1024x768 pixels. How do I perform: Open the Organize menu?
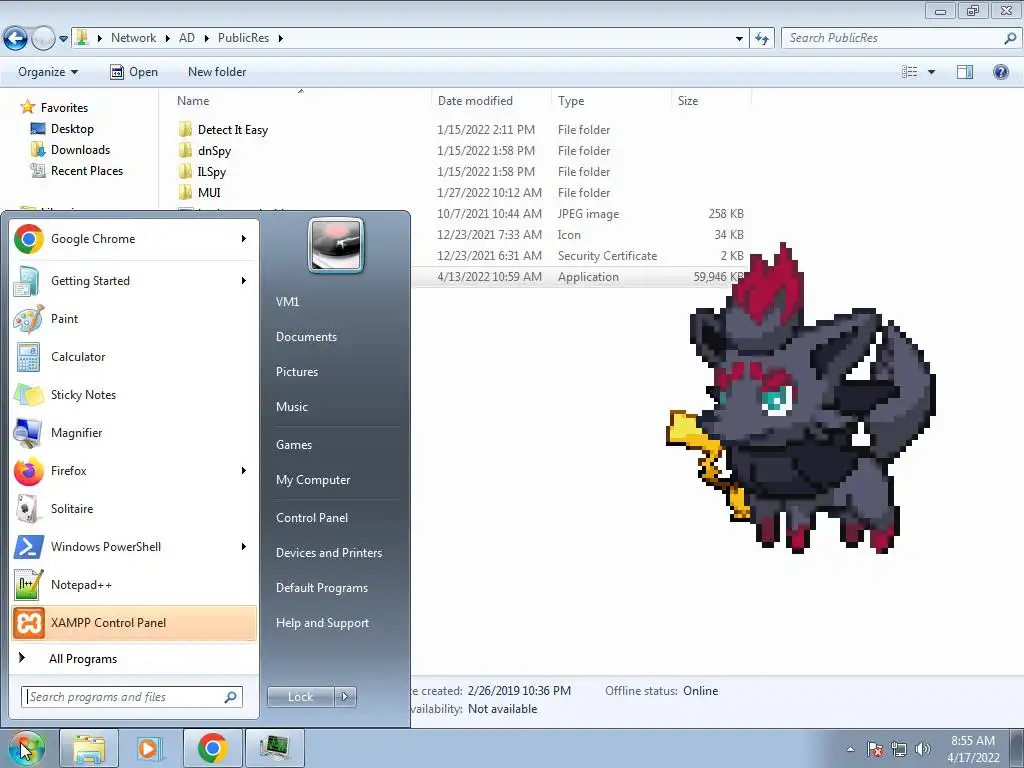tap(48, 72)
